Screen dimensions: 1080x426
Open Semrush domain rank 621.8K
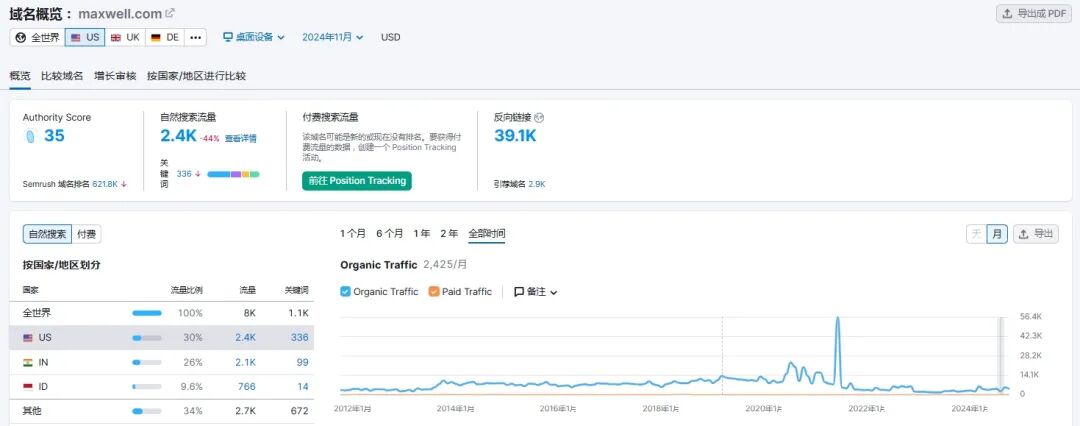pyautogui.click(x=105, y=184)
